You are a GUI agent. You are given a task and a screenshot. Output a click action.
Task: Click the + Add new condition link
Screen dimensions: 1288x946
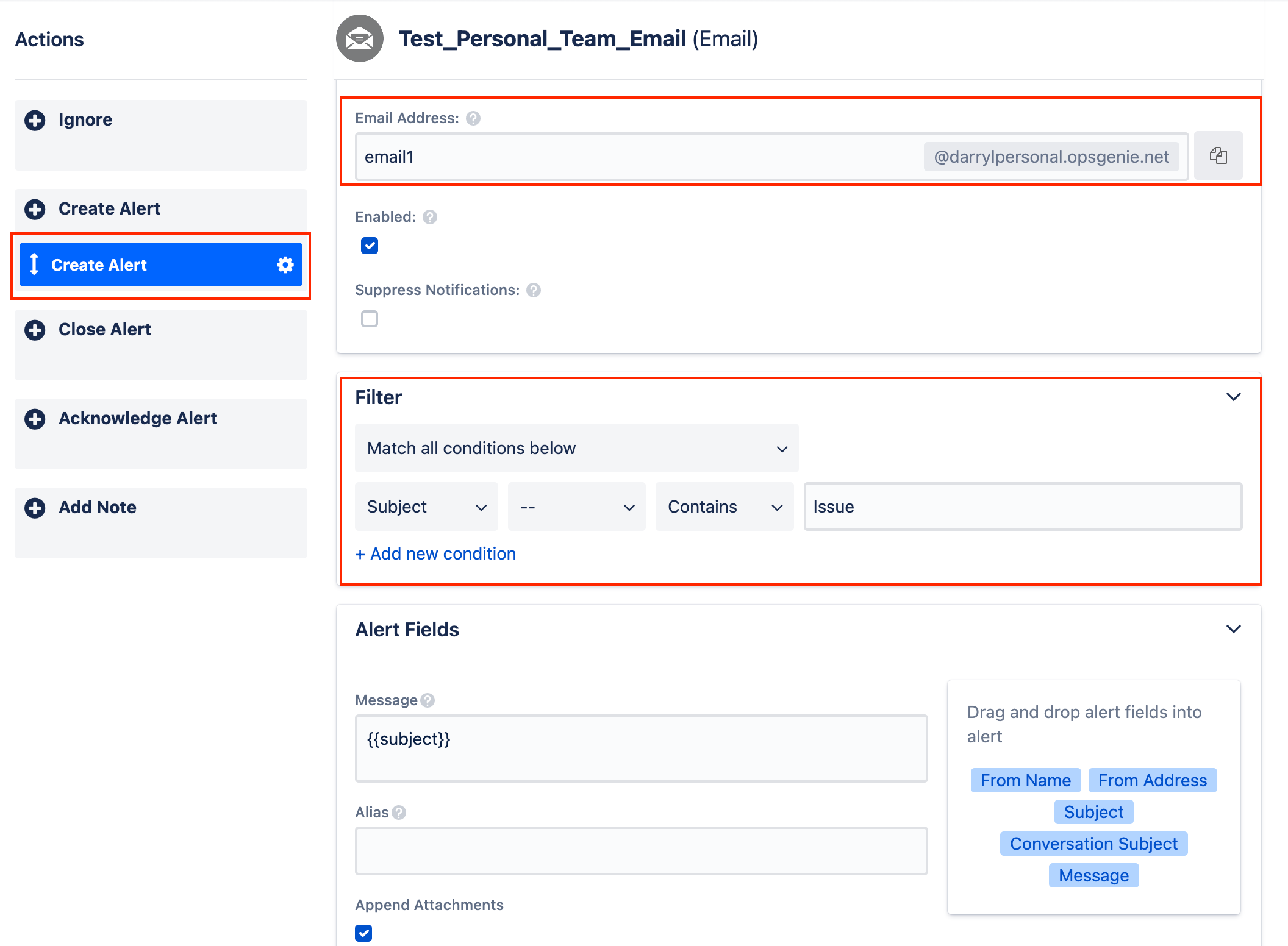pos(435,553)
